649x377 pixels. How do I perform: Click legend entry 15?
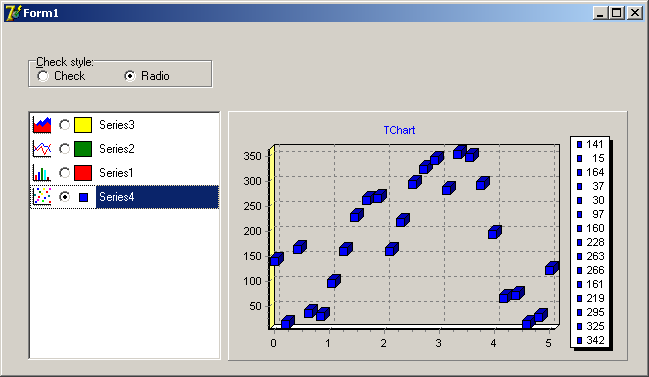tap(590, 158)
